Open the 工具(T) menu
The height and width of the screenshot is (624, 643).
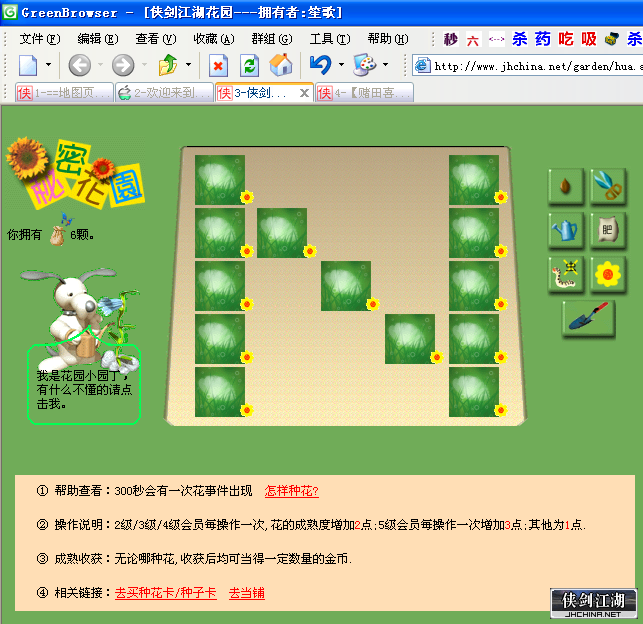click(x=330, y=39)
